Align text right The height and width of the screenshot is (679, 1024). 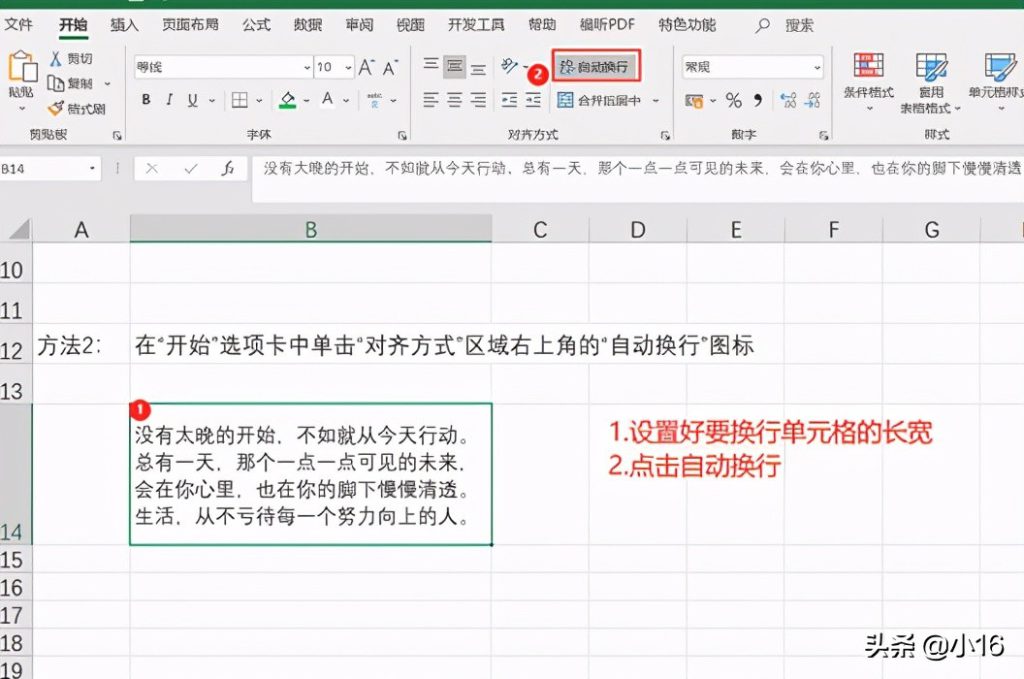tap(478, 100)
